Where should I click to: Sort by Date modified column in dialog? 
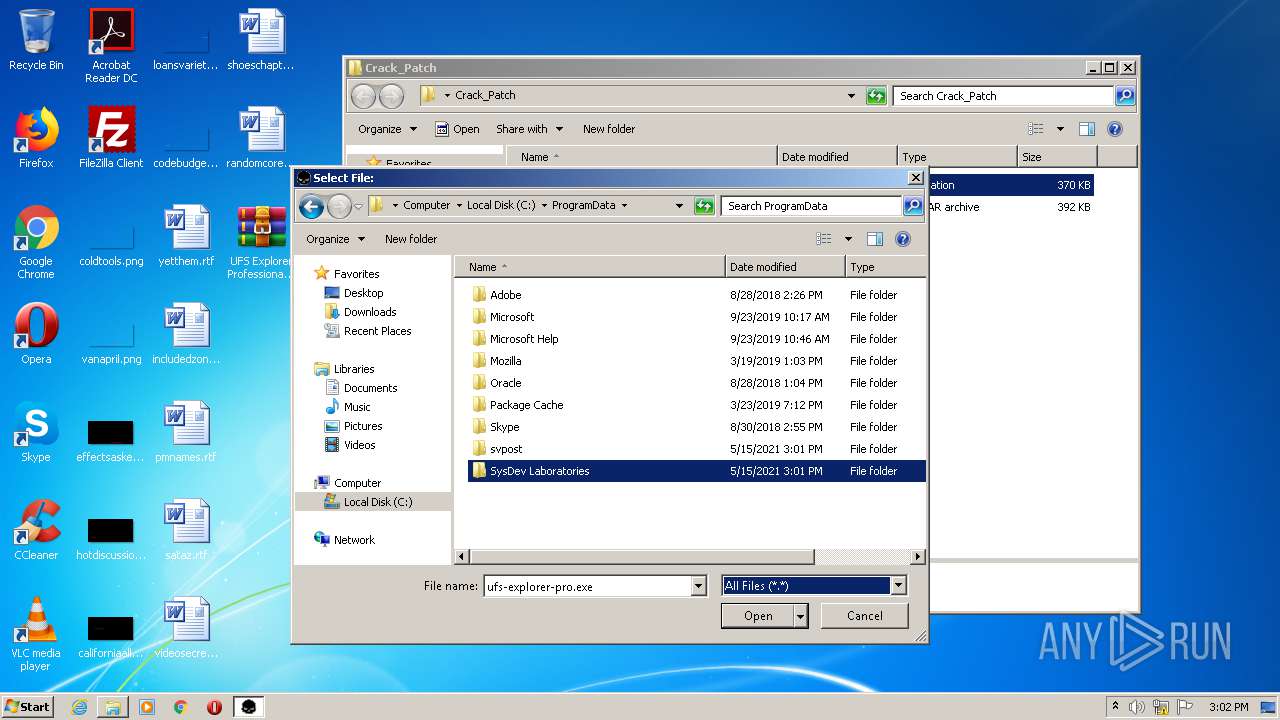tap(785, 267)
